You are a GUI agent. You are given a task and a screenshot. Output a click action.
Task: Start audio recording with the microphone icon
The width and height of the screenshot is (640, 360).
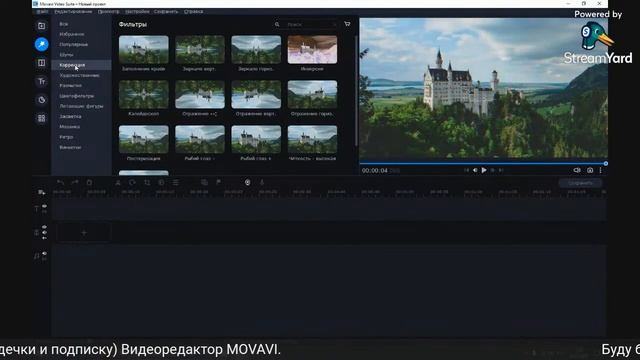point(262,182)
